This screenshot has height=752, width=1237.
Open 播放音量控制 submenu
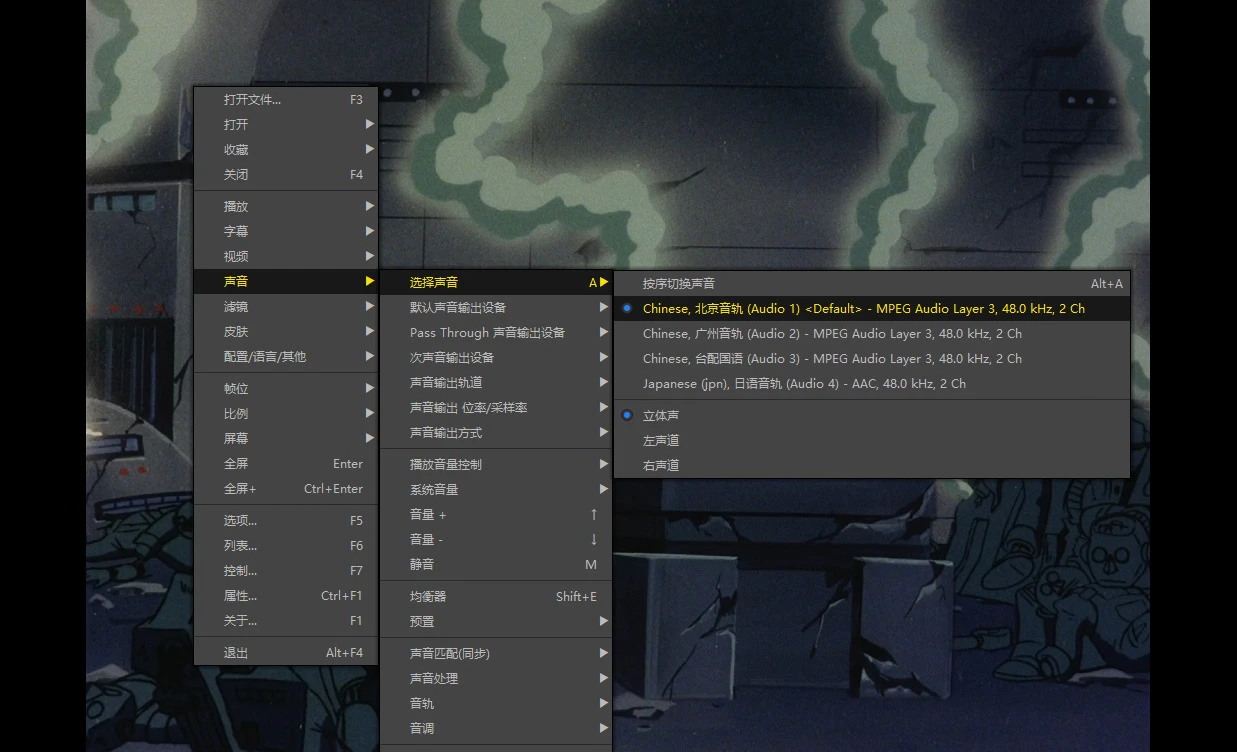[x=496, y=464]
